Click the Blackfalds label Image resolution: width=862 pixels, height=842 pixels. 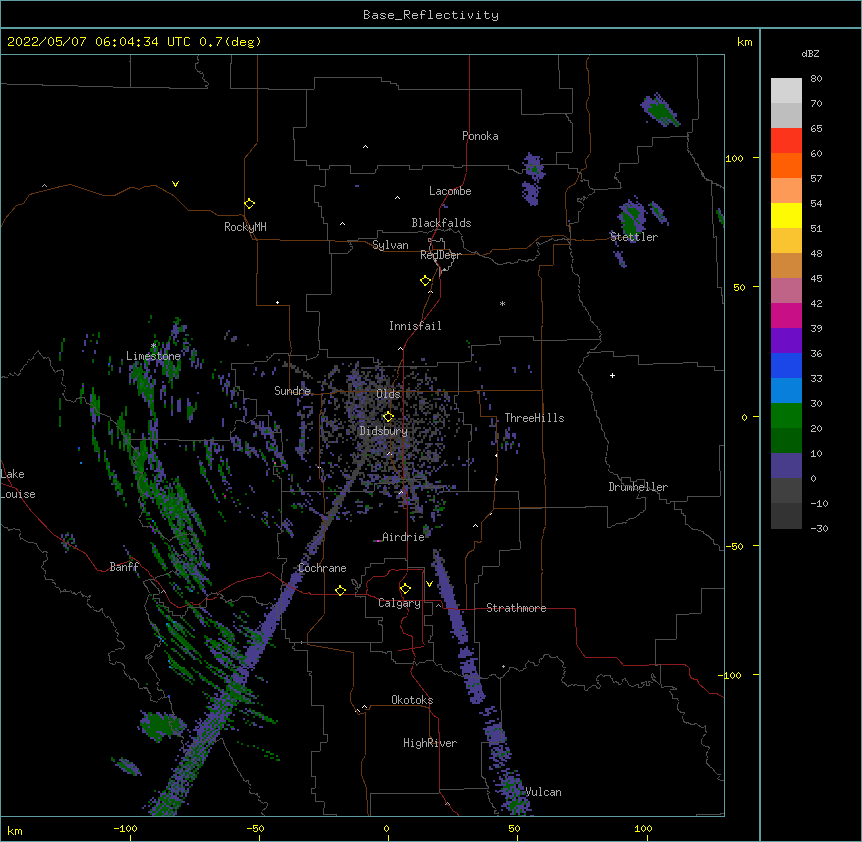click(x=441, y=223)
